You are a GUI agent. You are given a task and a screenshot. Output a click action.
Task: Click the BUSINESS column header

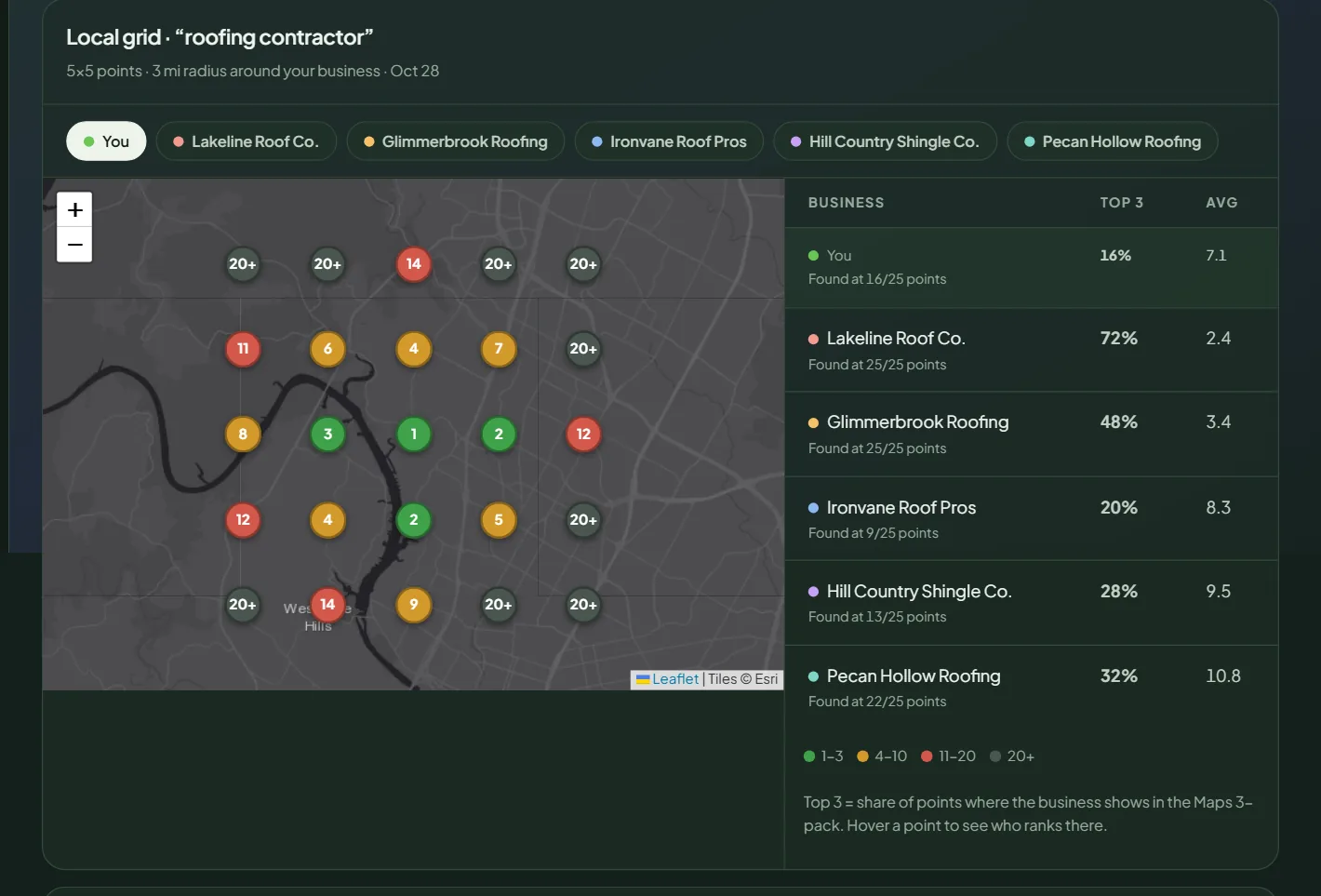[x=846, y=203]
